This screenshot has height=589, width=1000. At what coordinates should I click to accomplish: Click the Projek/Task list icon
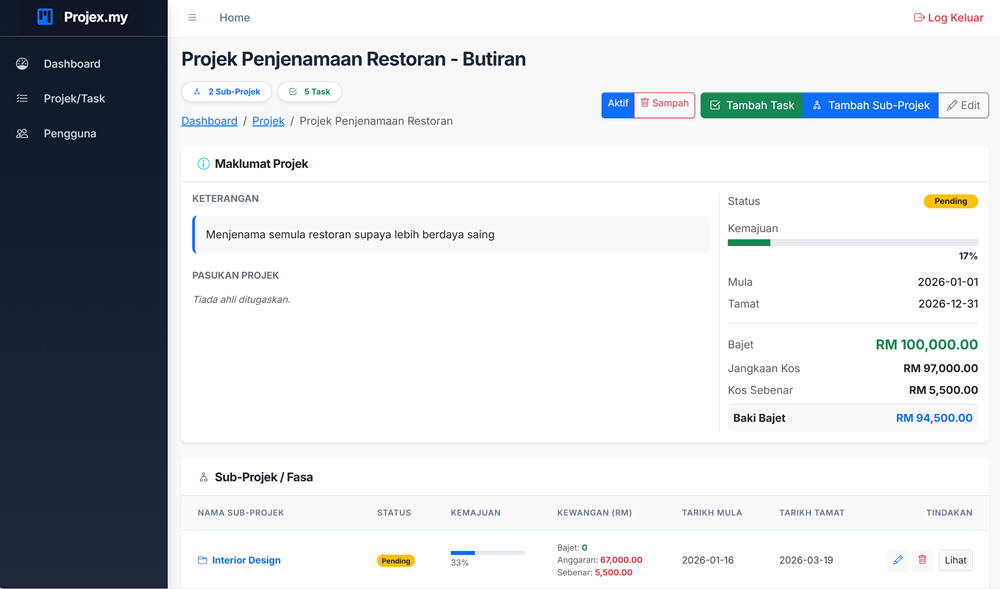[x=22, y=99]
